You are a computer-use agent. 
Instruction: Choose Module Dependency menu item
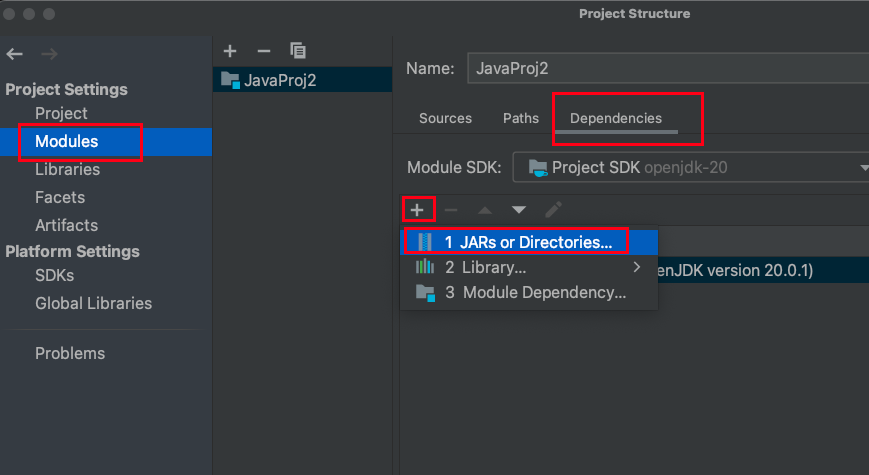pyautogui.click(x=529, y=293)
